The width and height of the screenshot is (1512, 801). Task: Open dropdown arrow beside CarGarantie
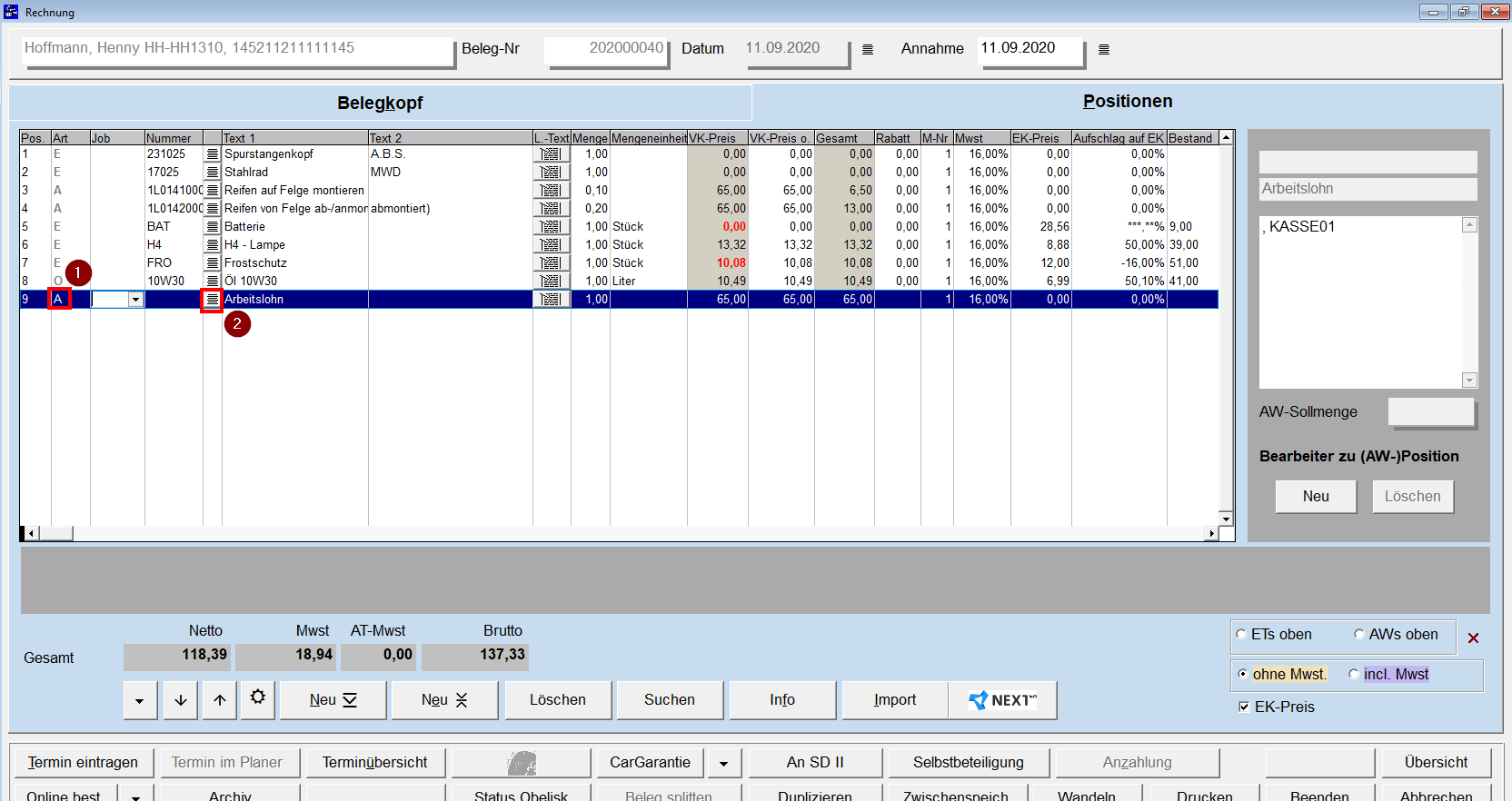[x=723, y=763]
